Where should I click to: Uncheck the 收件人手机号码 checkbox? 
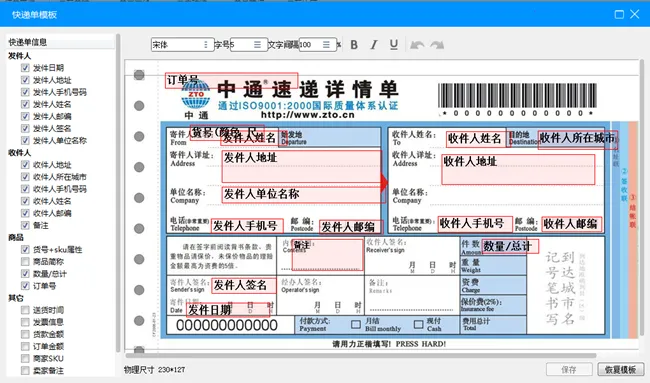(x=25, y=189)
